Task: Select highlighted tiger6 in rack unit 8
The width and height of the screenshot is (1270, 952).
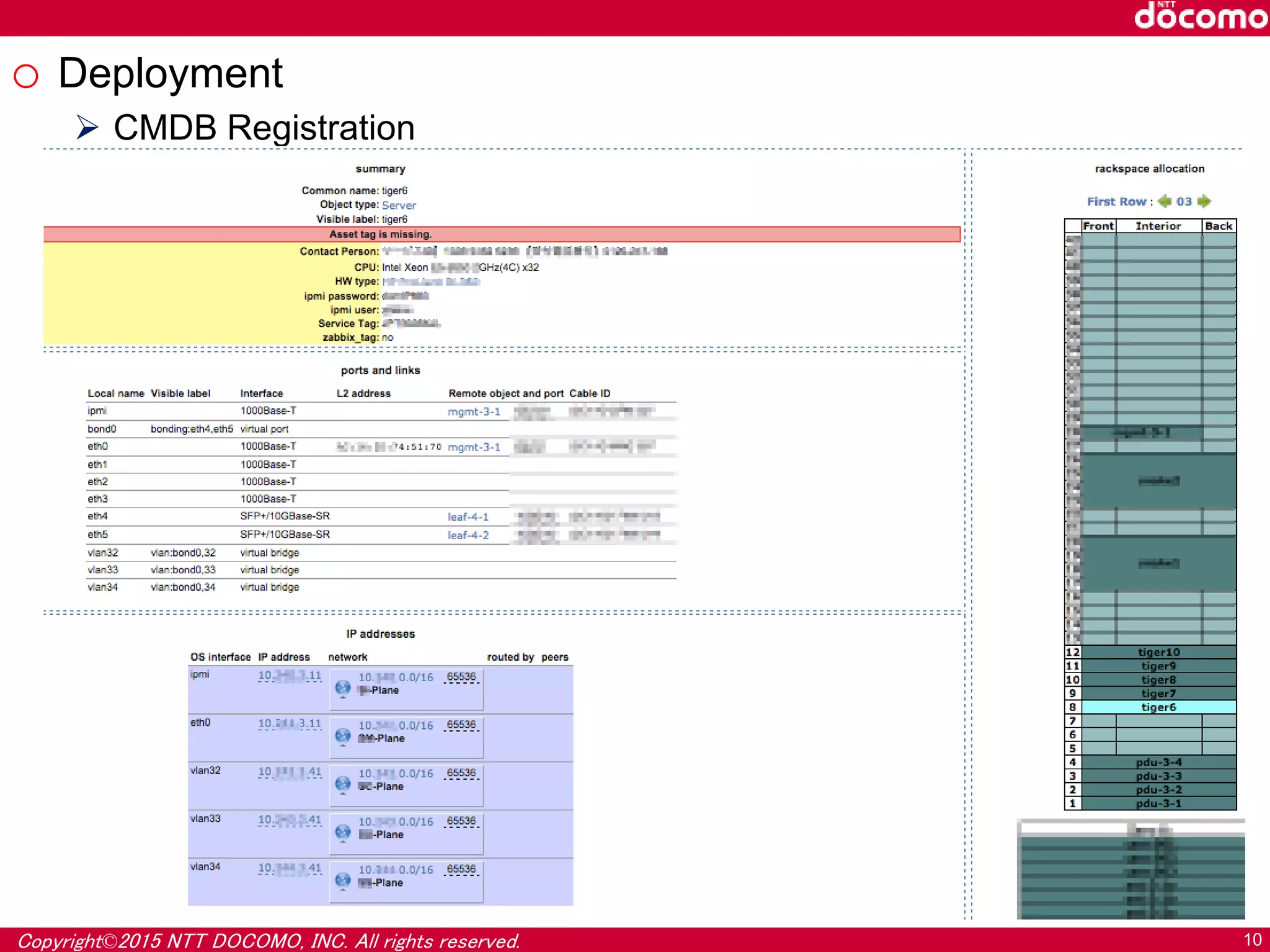Action: click(x=1158, y=707)
